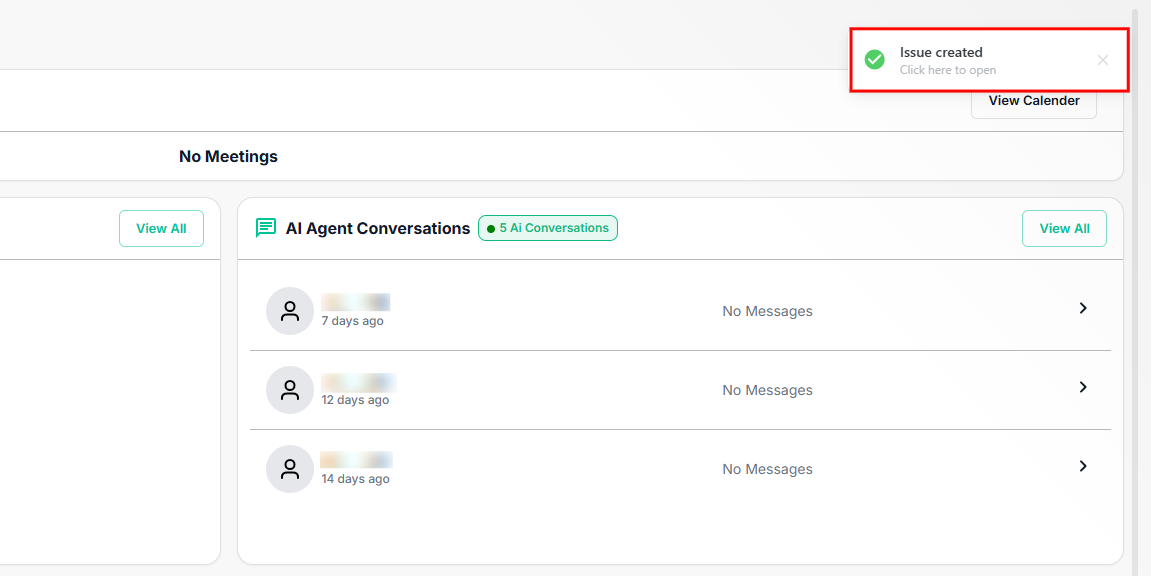Click the 'Issue created' toast title
This screenshot has height=576, width=1151.
pyautogui.click(x=941, y=52)
